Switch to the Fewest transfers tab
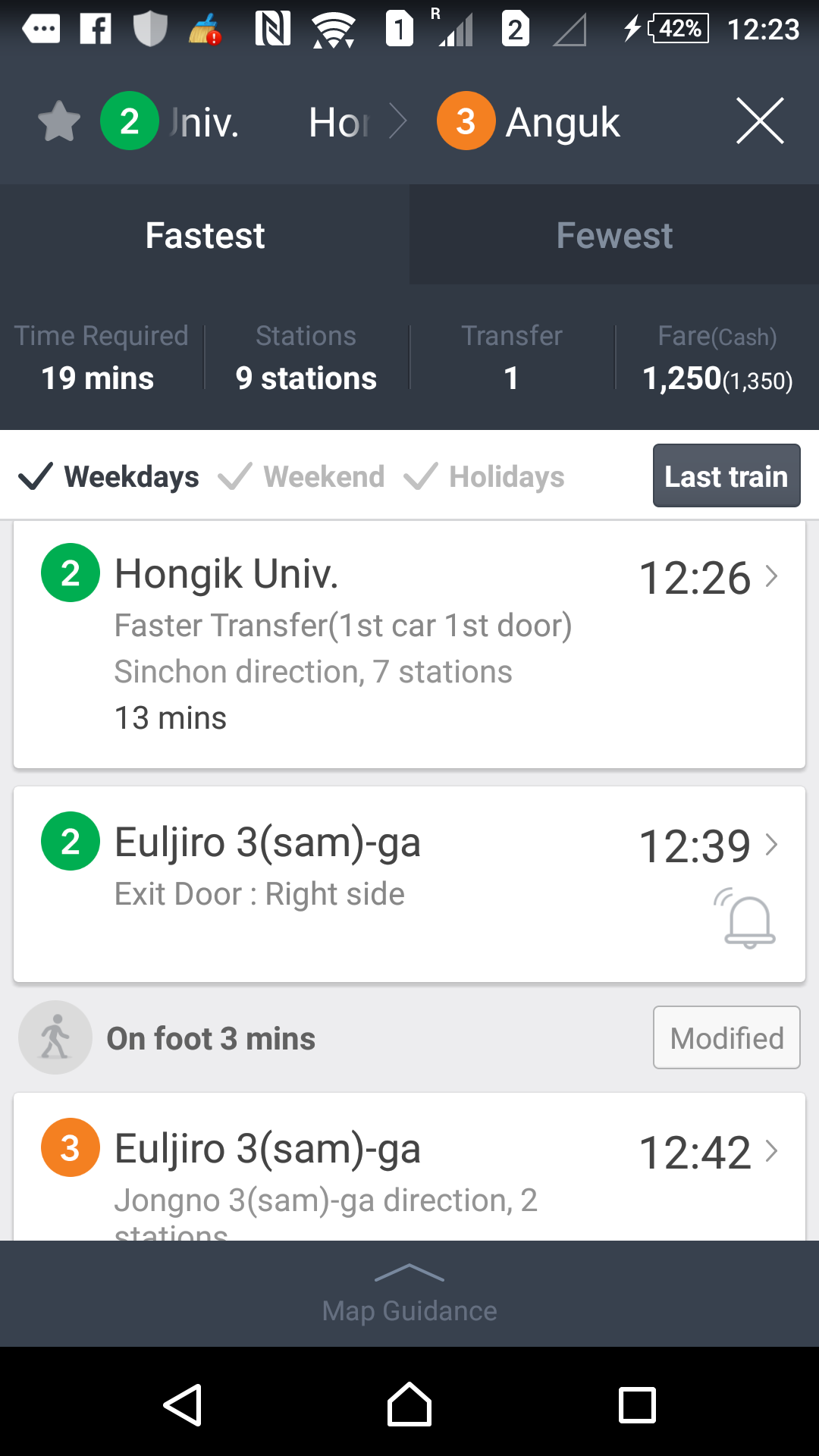The image size is (819, 1456). 614,235
